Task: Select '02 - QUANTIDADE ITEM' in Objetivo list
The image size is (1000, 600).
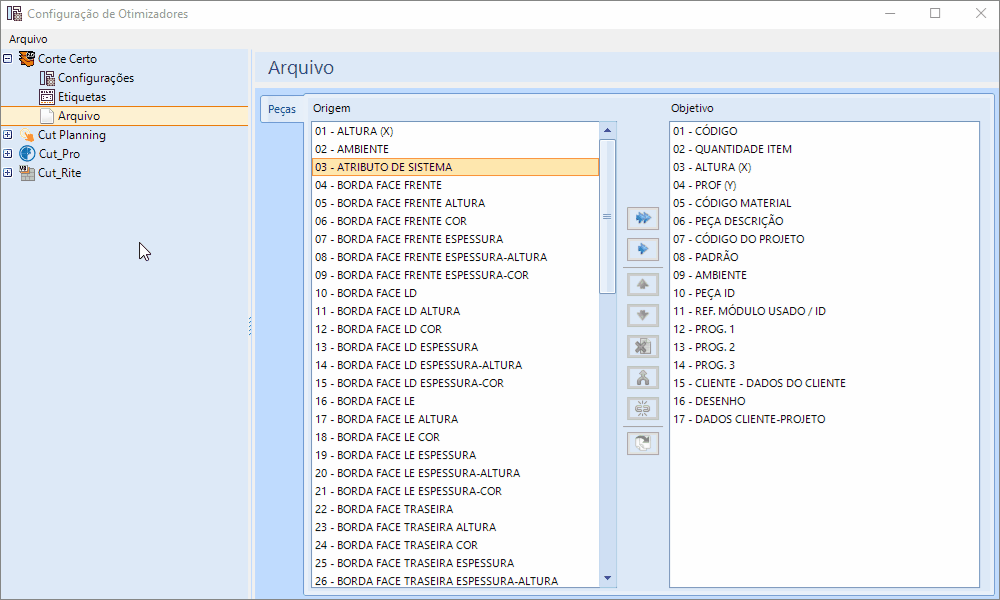Action: [824, 149]
